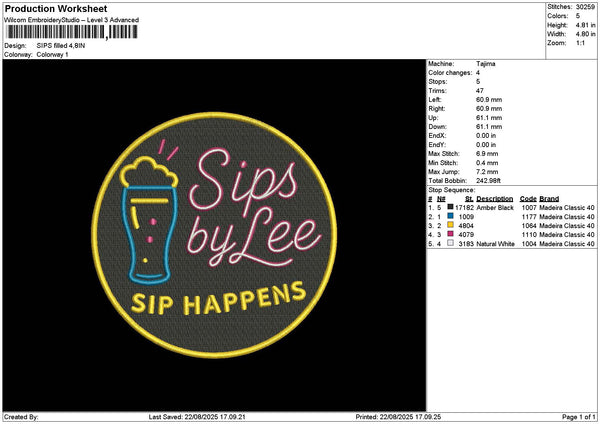The width and height of the screenshot is (600, 424).
Task: Click the Amber Black color swatch
Action: point(450,207)
